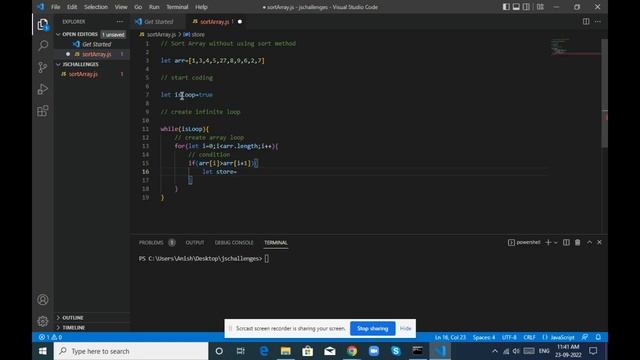This screenshot has width=640, height=360.
Task: Switch to the Output tab
Action: click(195, 242)
